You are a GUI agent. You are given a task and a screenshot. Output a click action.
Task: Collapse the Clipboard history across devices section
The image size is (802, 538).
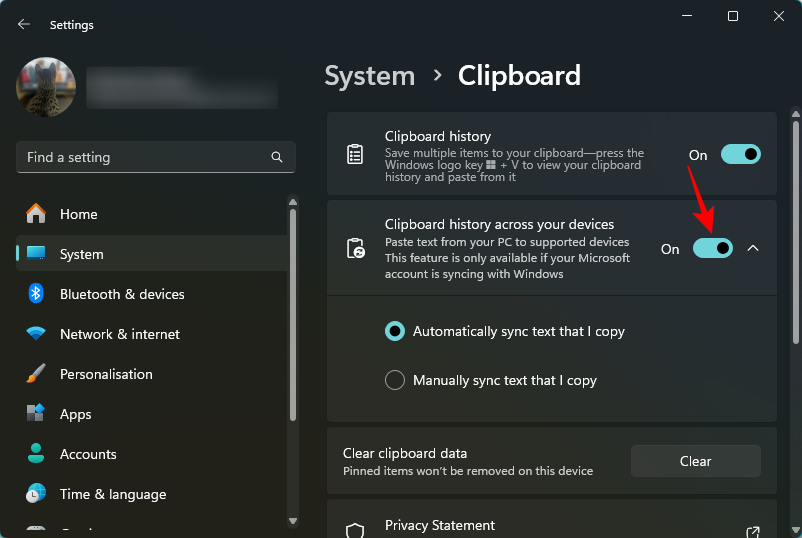[x=753, y=249]
